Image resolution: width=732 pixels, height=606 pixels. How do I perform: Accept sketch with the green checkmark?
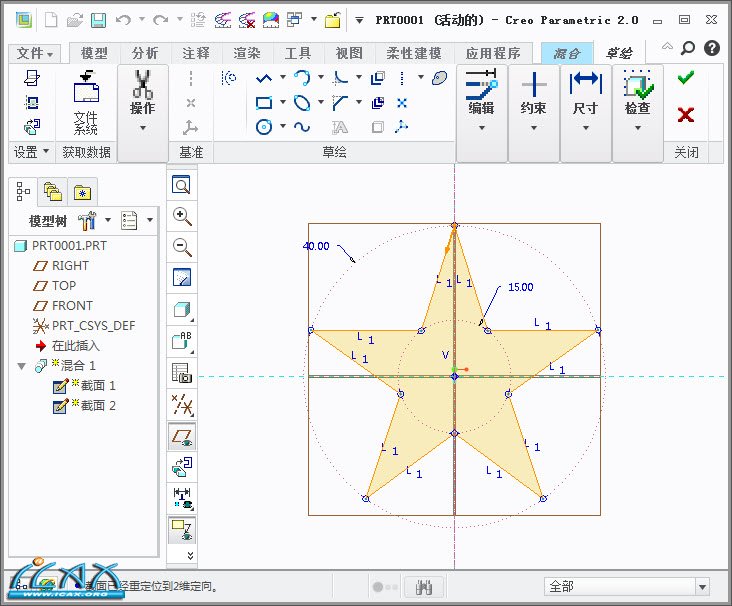[x=685, y=78]
